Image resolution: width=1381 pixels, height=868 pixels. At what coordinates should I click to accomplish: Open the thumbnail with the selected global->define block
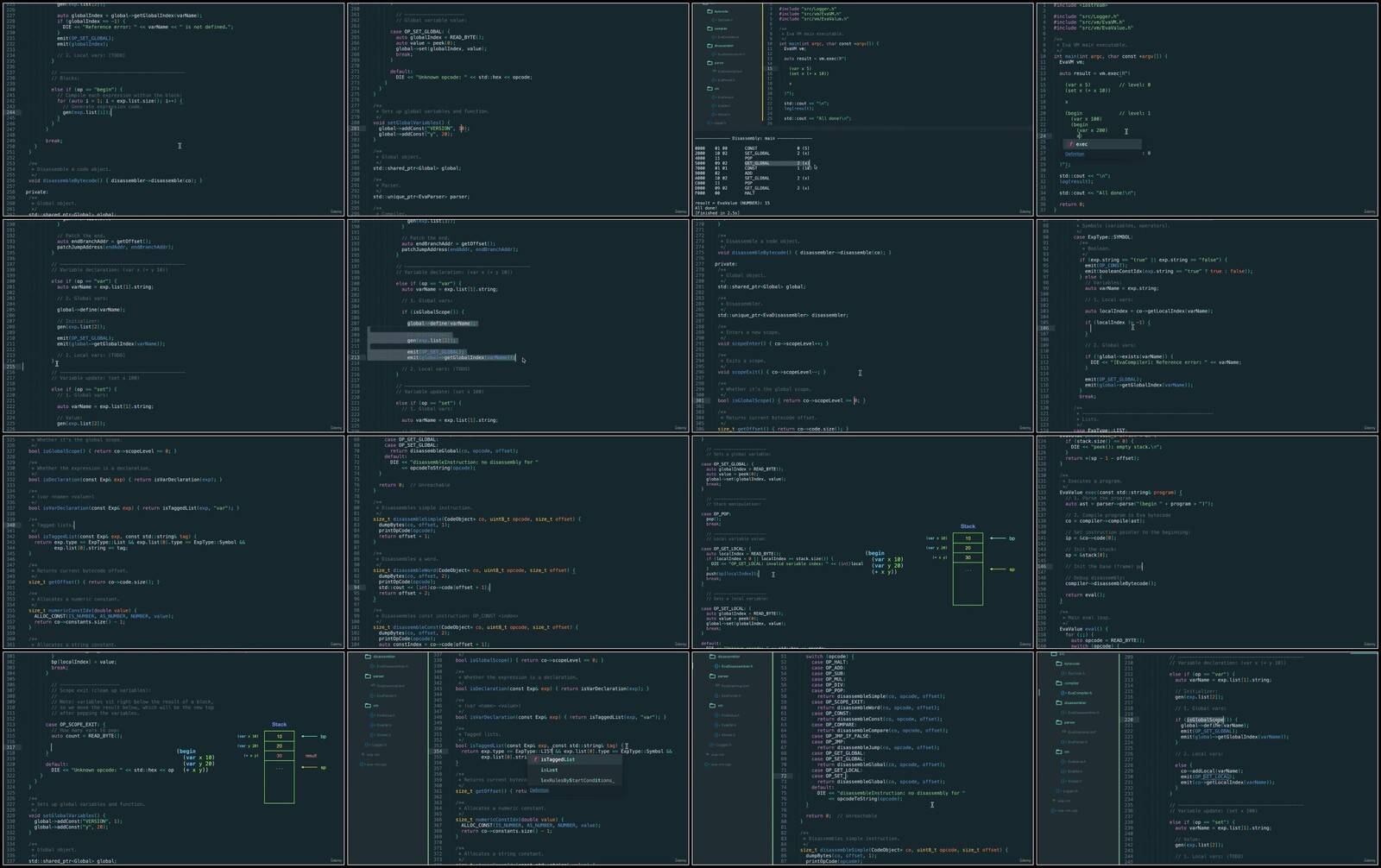coord(518,325)
